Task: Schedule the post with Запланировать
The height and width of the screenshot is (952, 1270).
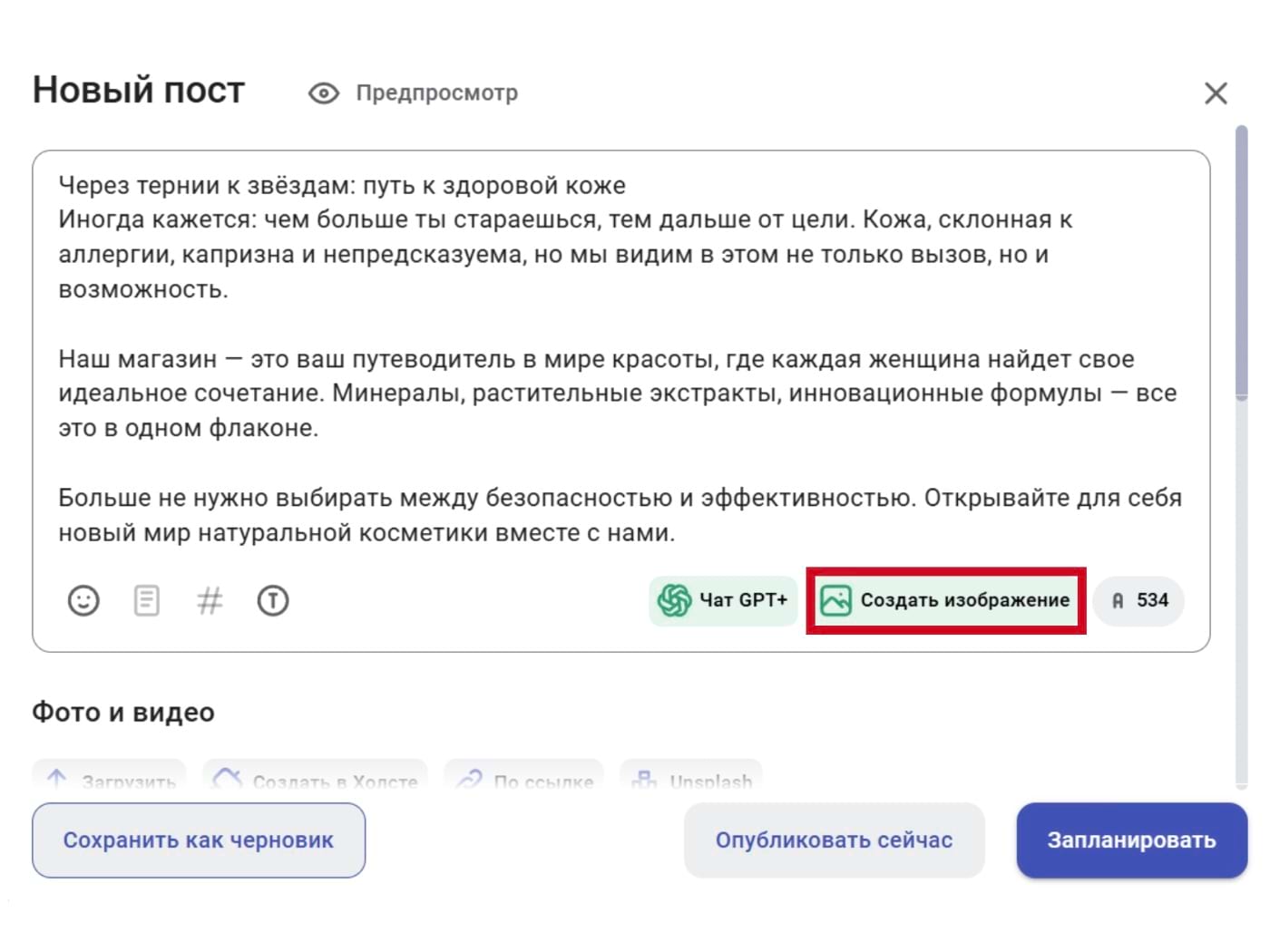Action: tap(1131, 840)
